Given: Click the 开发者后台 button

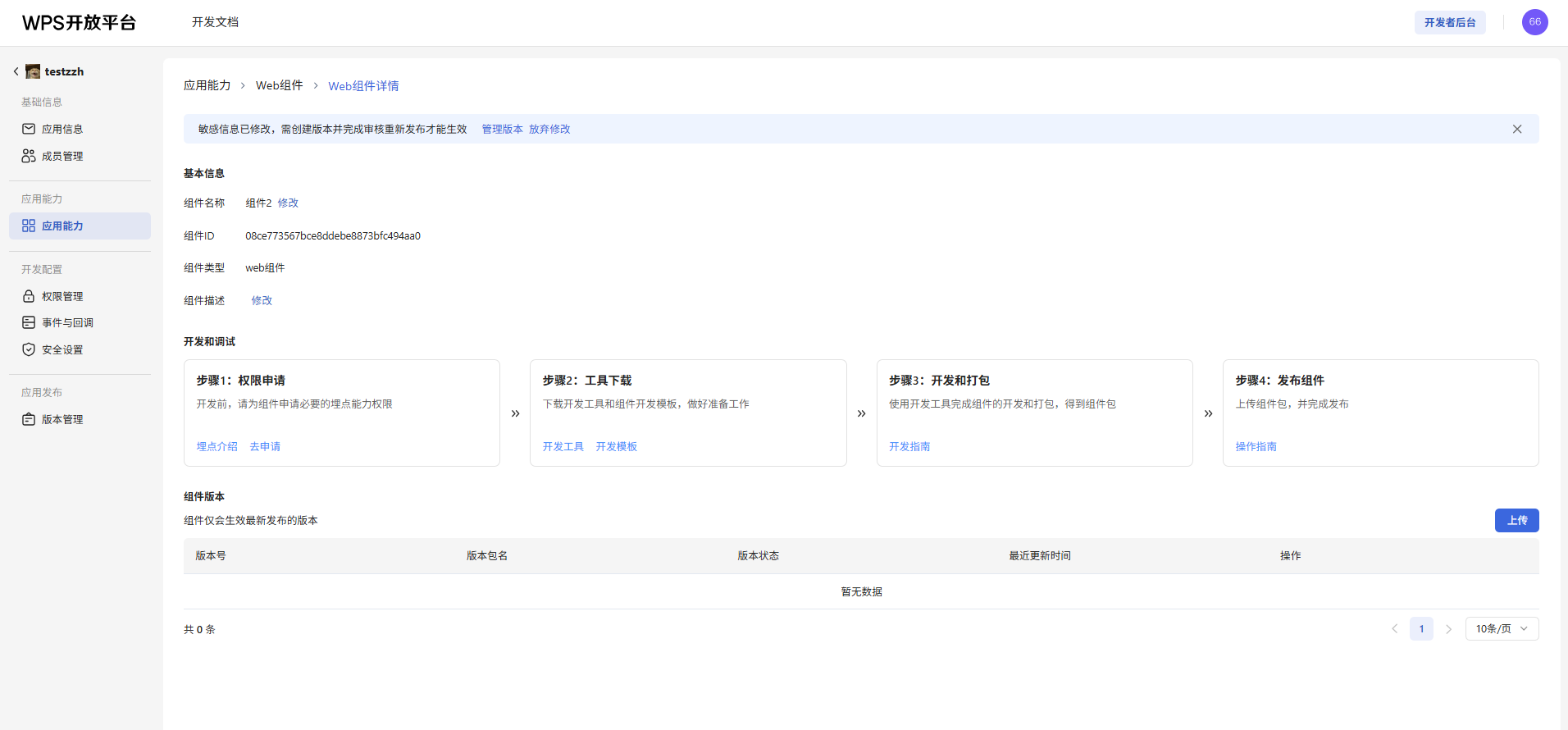Looking at the screenshot, I should [x=1450, y=22].
